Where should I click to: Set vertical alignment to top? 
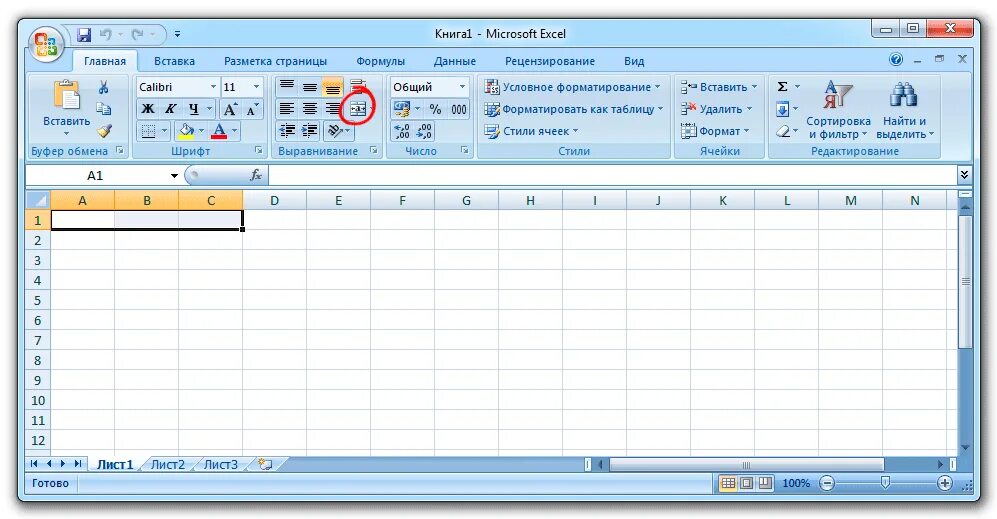287,86
